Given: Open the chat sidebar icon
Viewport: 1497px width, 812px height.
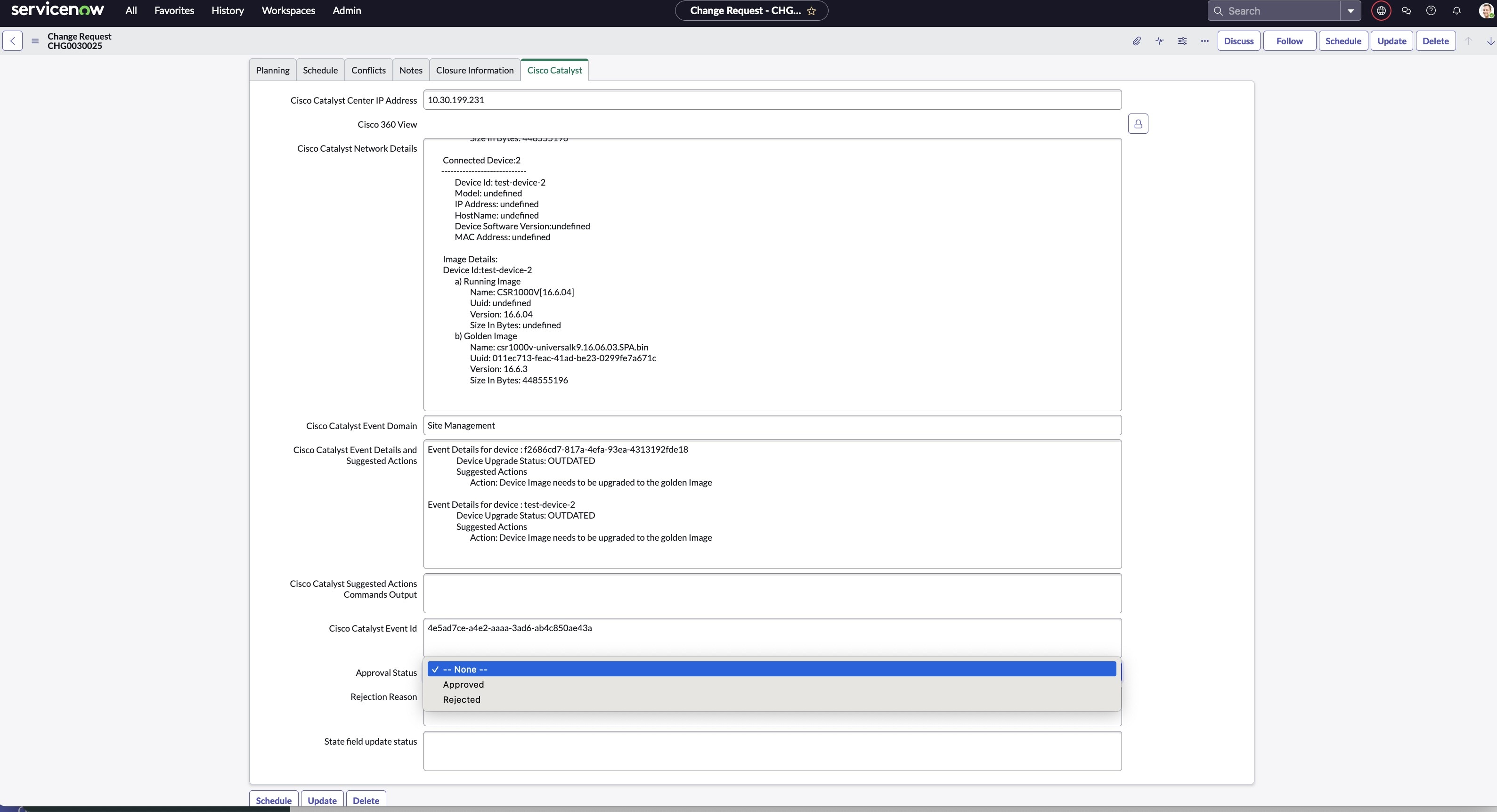Looking at the screenshot, I should click(x=1407, y=10).
